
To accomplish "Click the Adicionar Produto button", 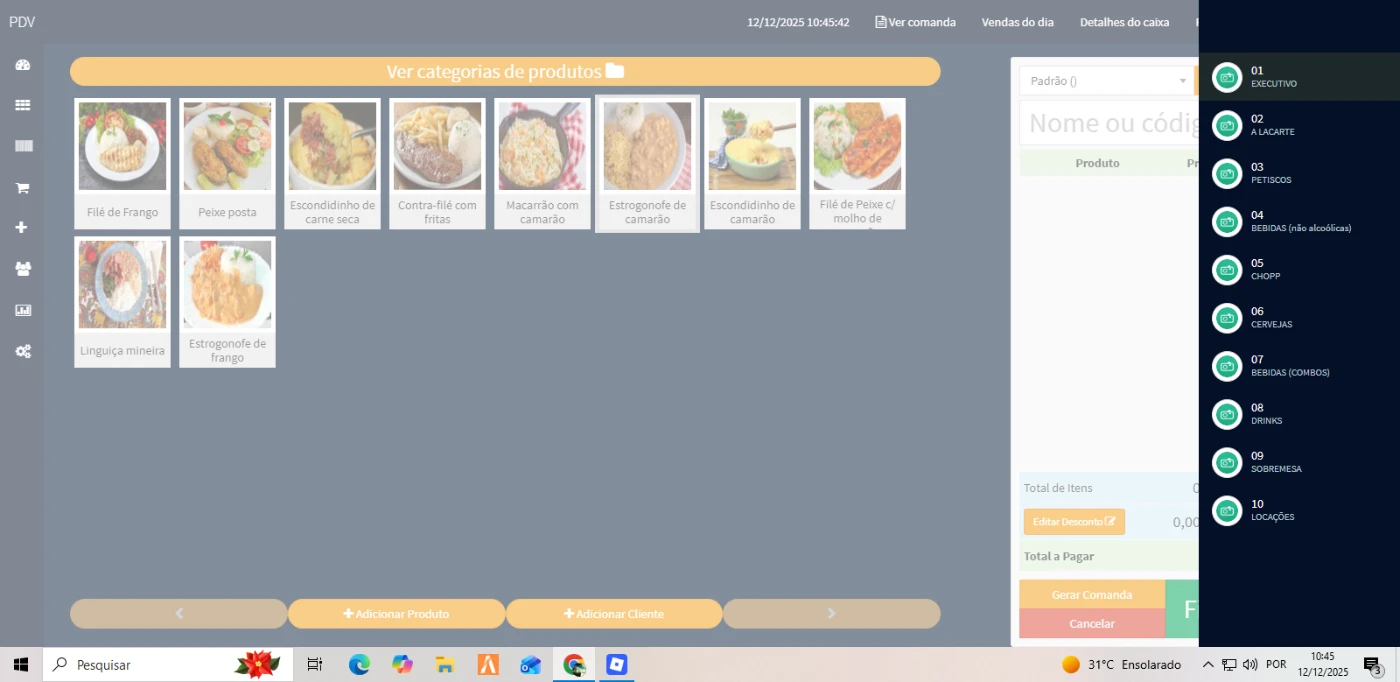I will coord(396,614).
